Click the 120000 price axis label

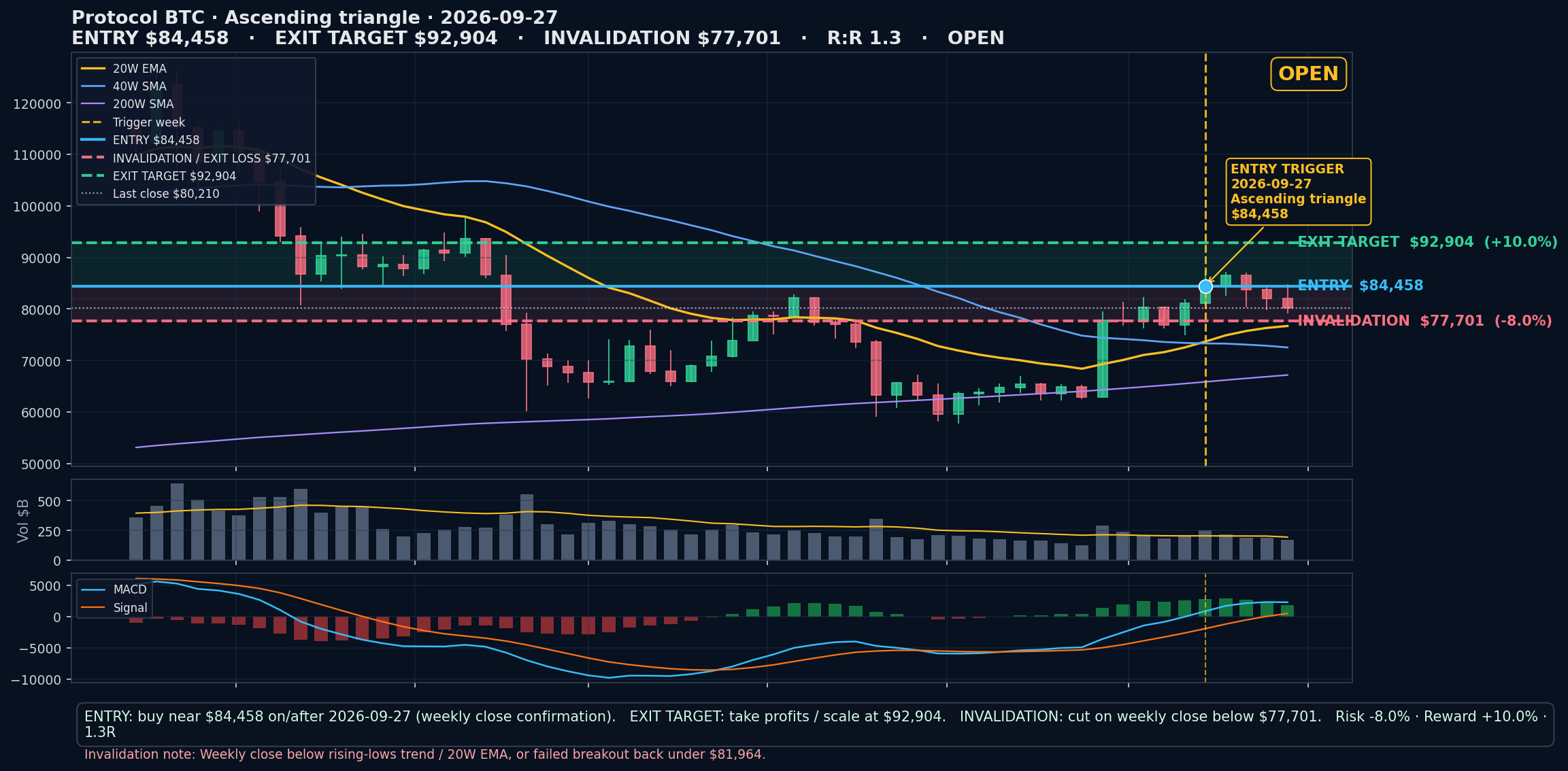(37, 104)
